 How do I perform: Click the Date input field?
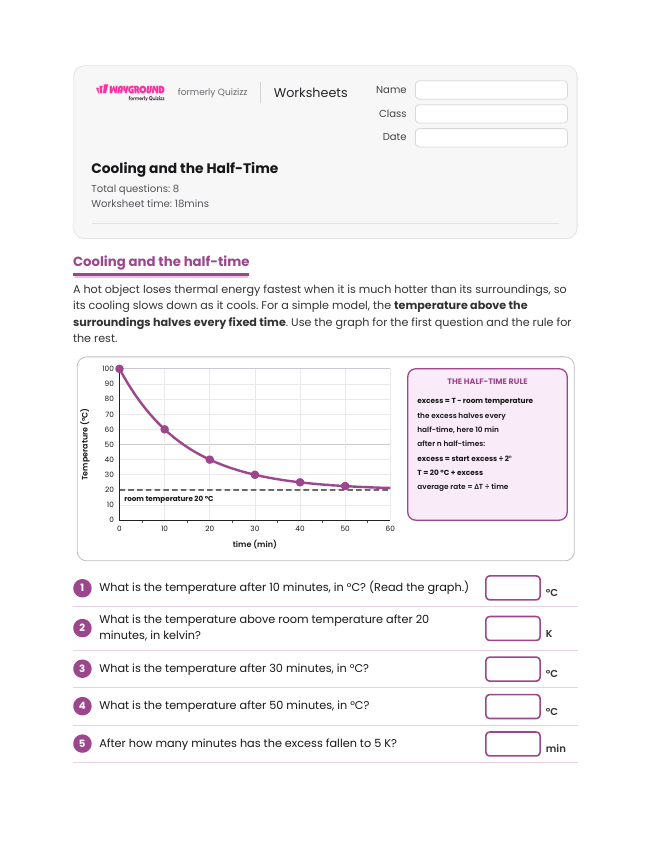(491, 137)
